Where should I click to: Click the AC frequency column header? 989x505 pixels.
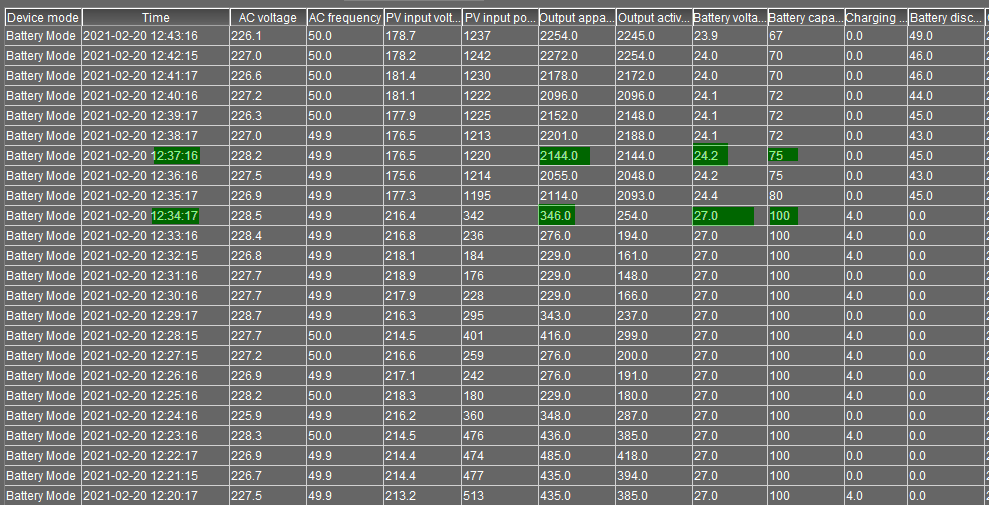point(344,18)
